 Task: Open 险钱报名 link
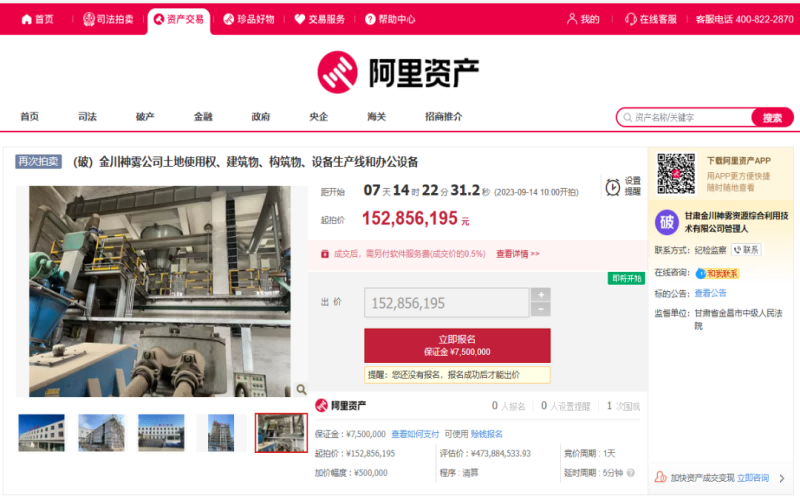(487, 434)
